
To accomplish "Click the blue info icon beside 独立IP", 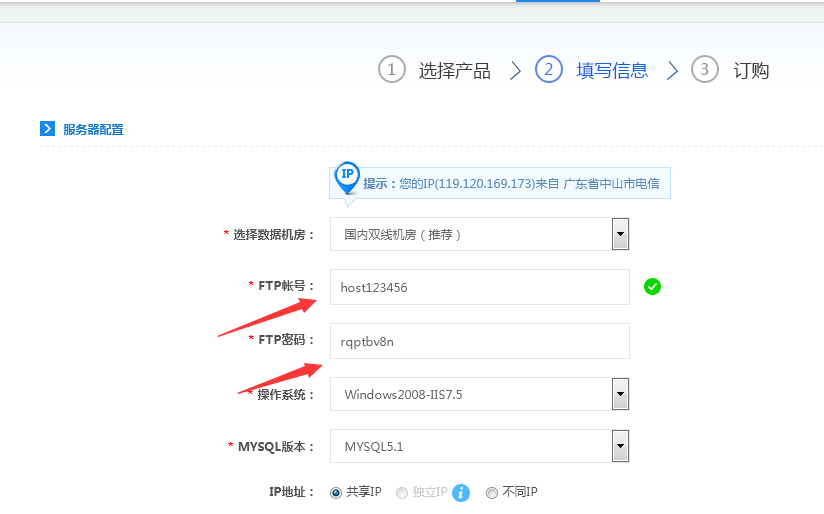I will [461, 493].
